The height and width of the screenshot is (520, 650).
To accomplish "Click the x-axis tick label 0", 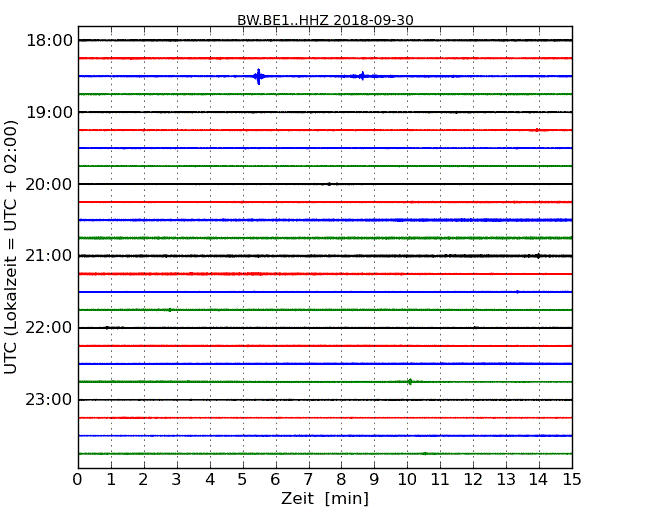I will pyautogui.click(x=78, y=480).
